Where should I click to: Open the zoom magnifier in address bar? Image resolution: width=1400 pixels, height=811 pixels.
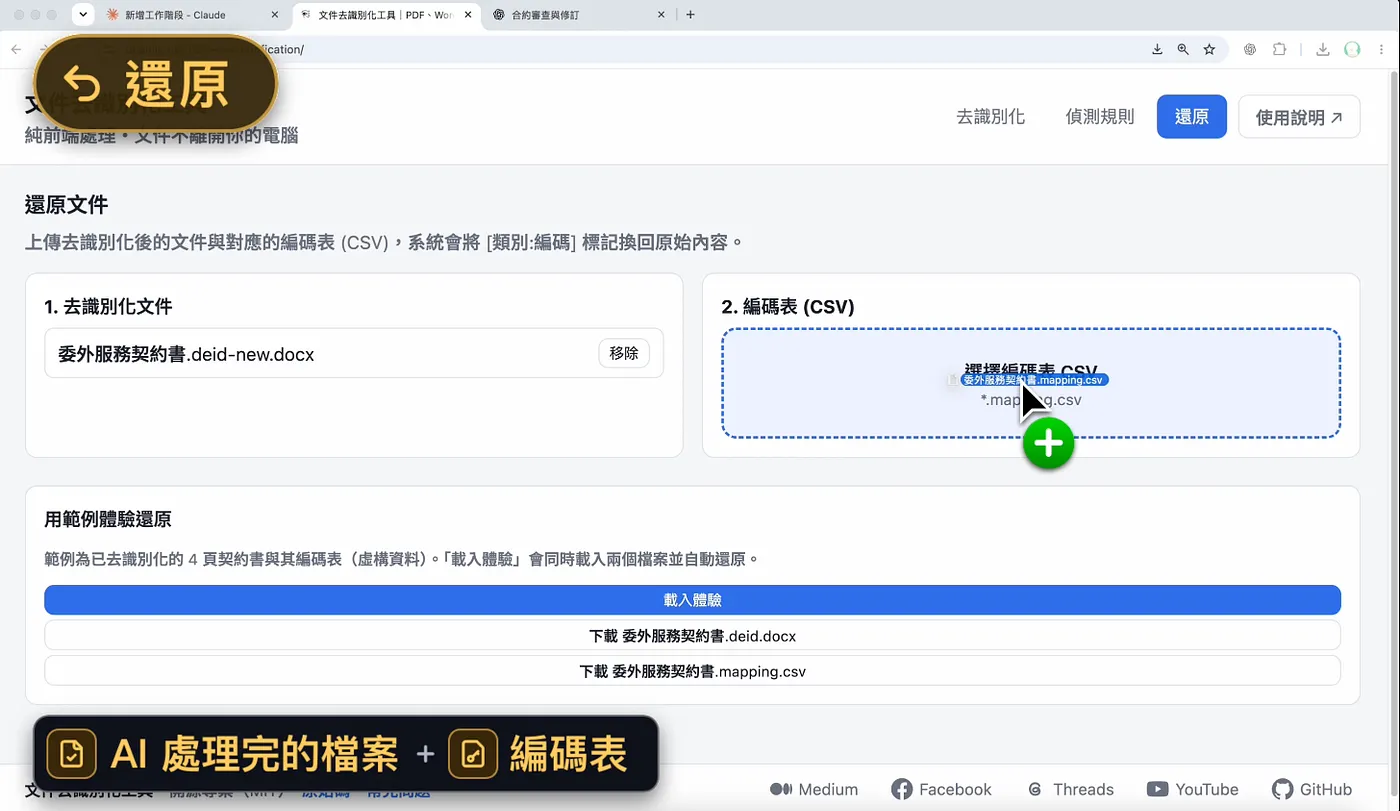[x=1183, y=49]
